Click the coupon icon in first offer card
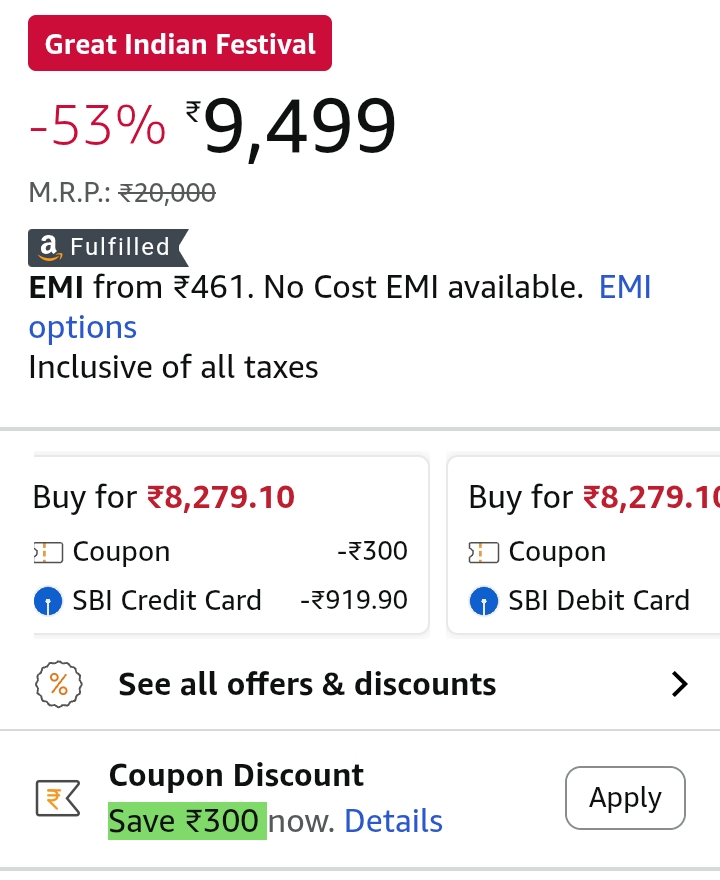 point(48,552)
